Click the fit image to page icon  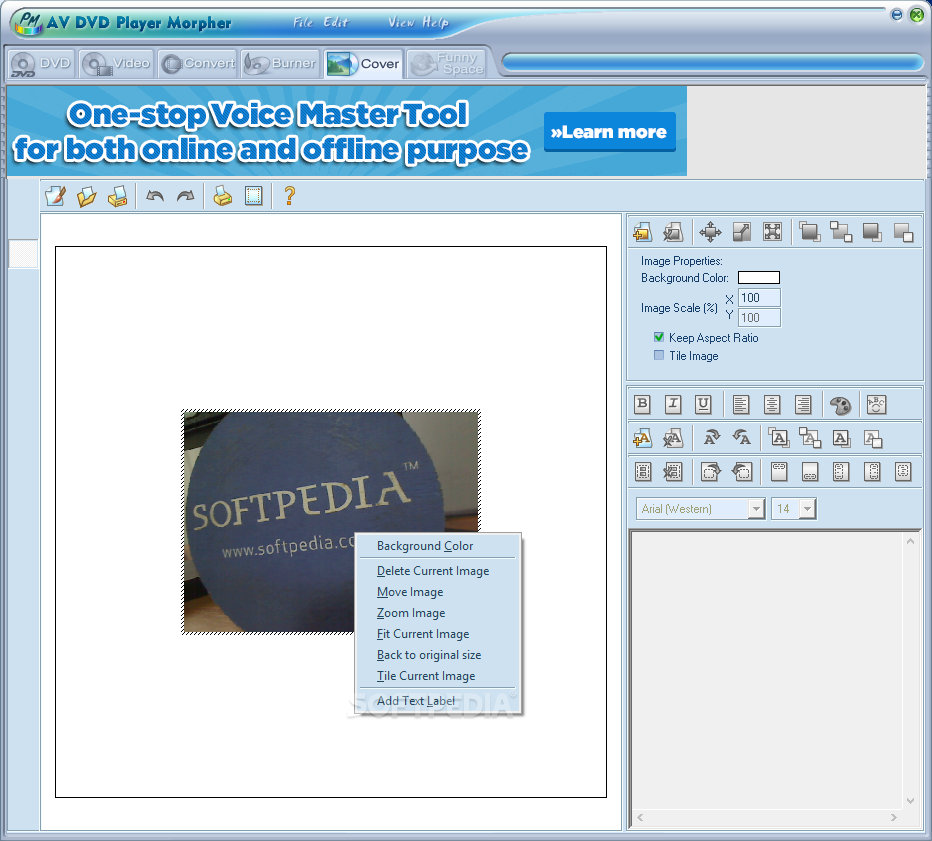(x=772, y=232)
